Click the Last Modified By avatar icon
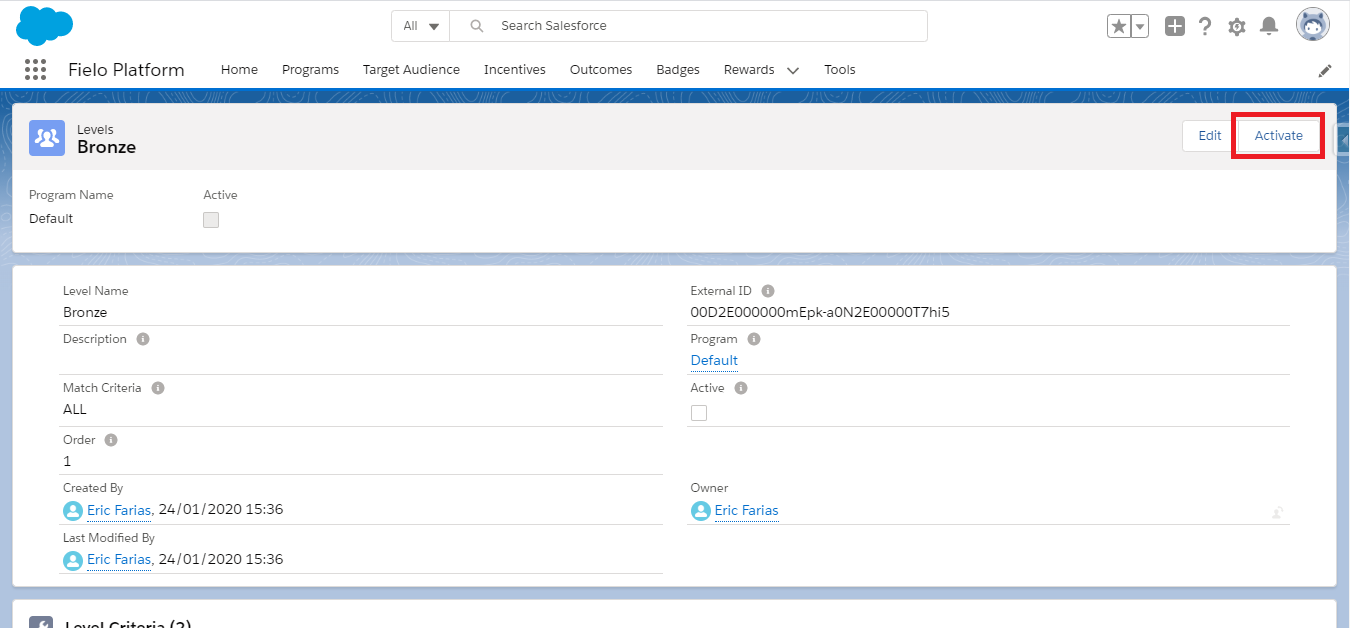 click(x=72, y=560)
